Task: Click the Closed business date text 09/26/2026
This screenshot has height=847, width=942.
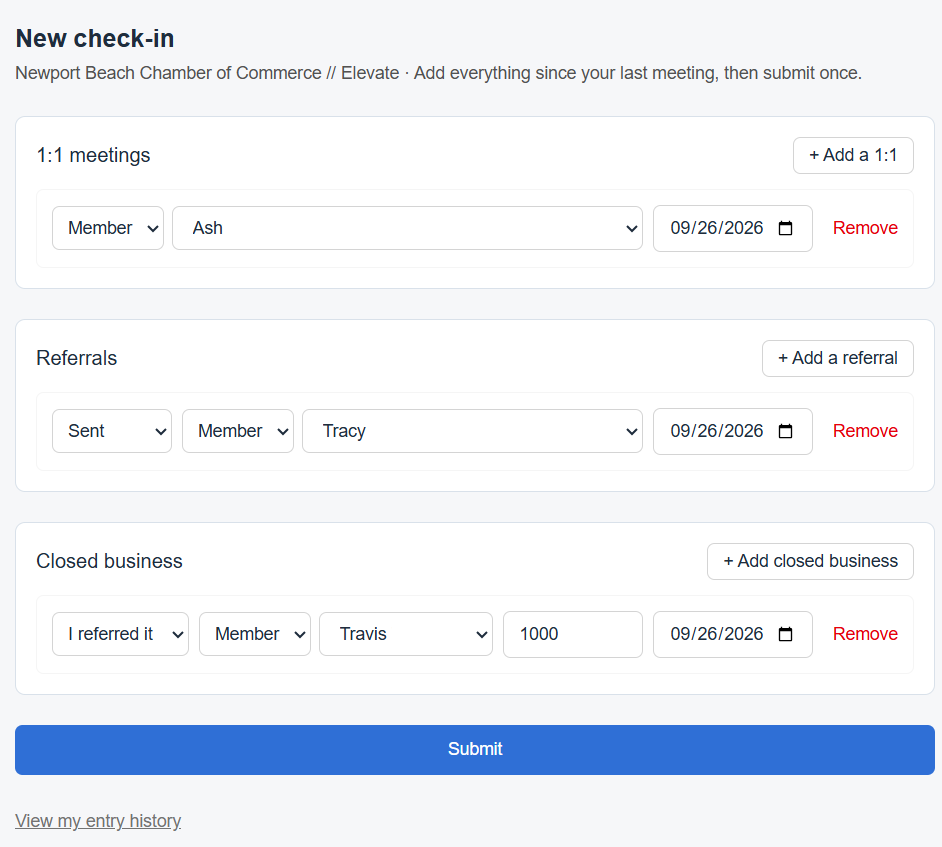Action: pyautogui.click(x=717, y=634)
